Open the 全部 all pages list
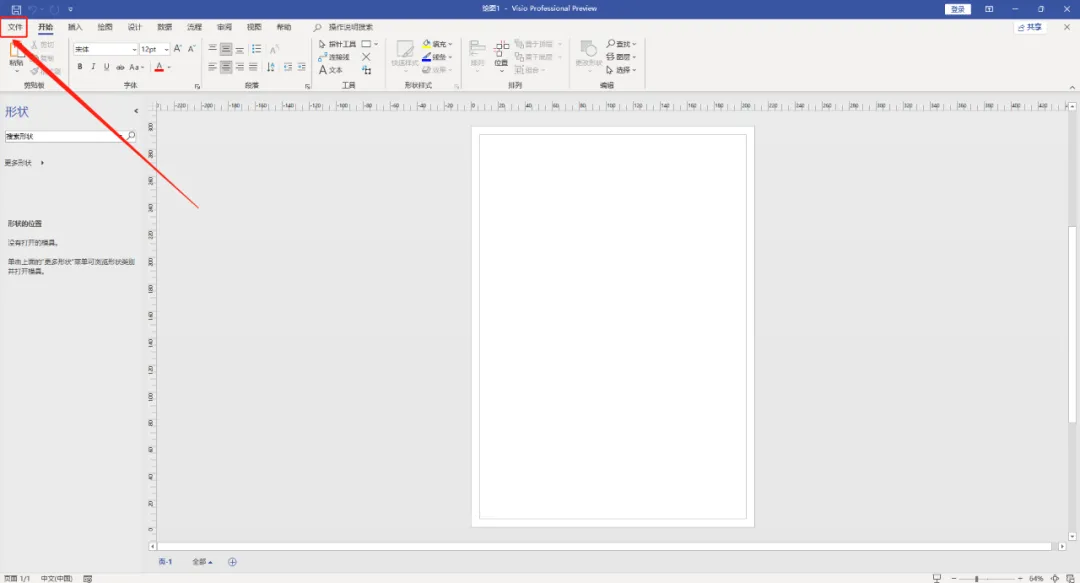This screenshot has height=583, width=1080. click(x=202, y=562)
